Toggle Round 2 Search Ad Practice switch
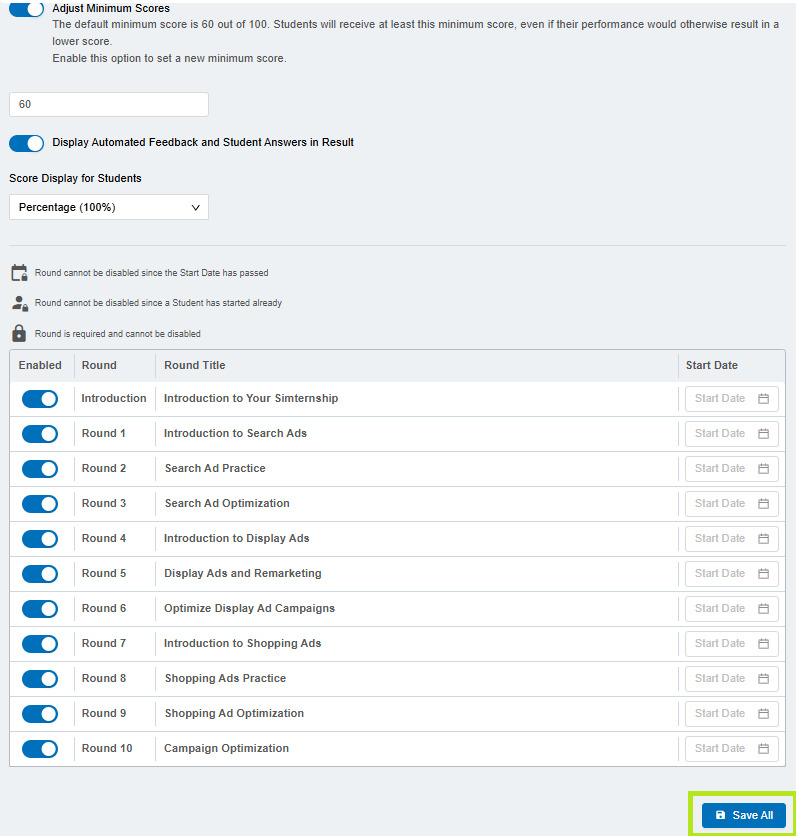Image resolution: width=796 pixels, height=836 pixels. [40, 469]
